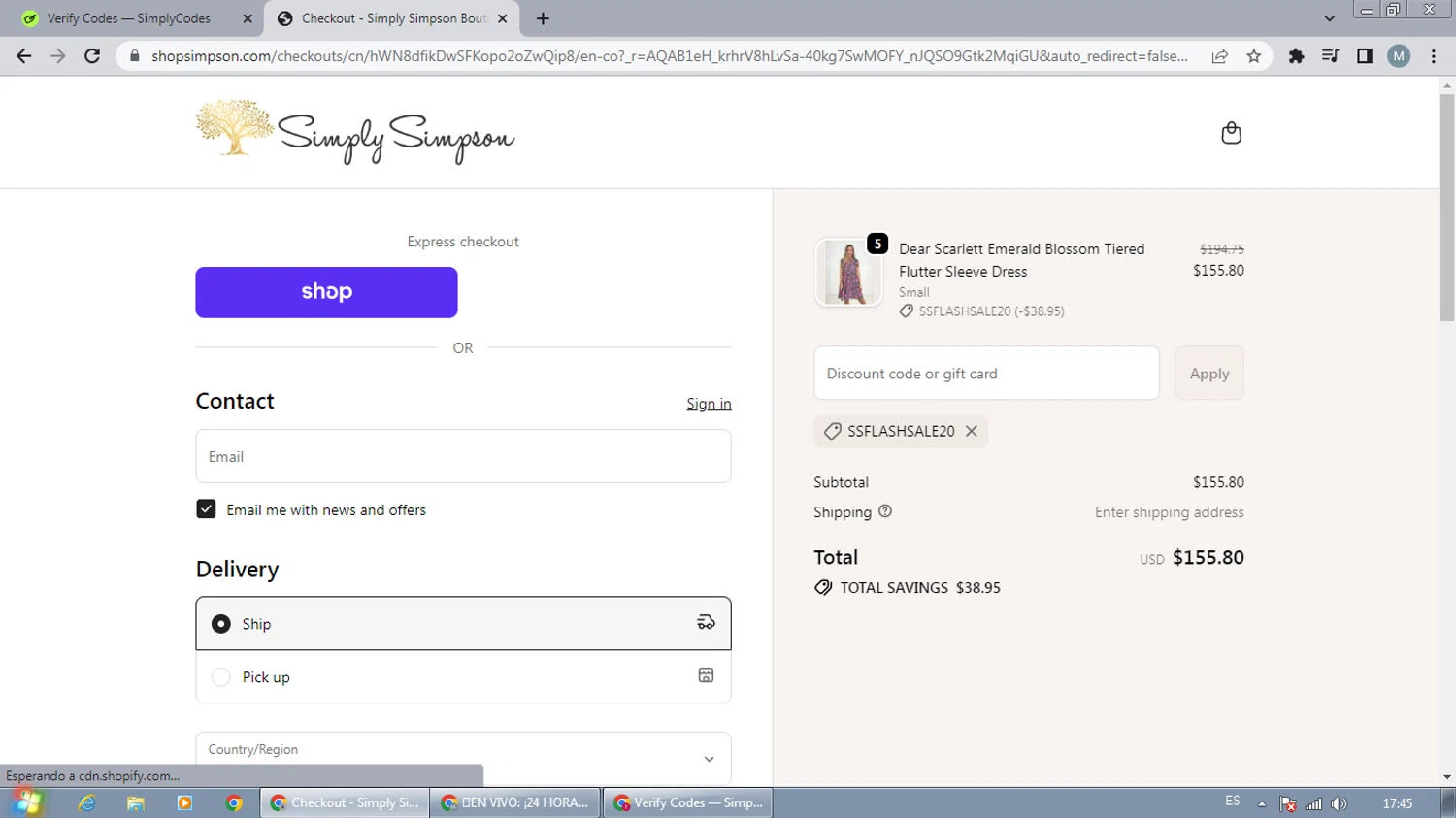Screen dimensions: 1456x818
Task: Click the shipping info help icon
Action: coord(884,511)
